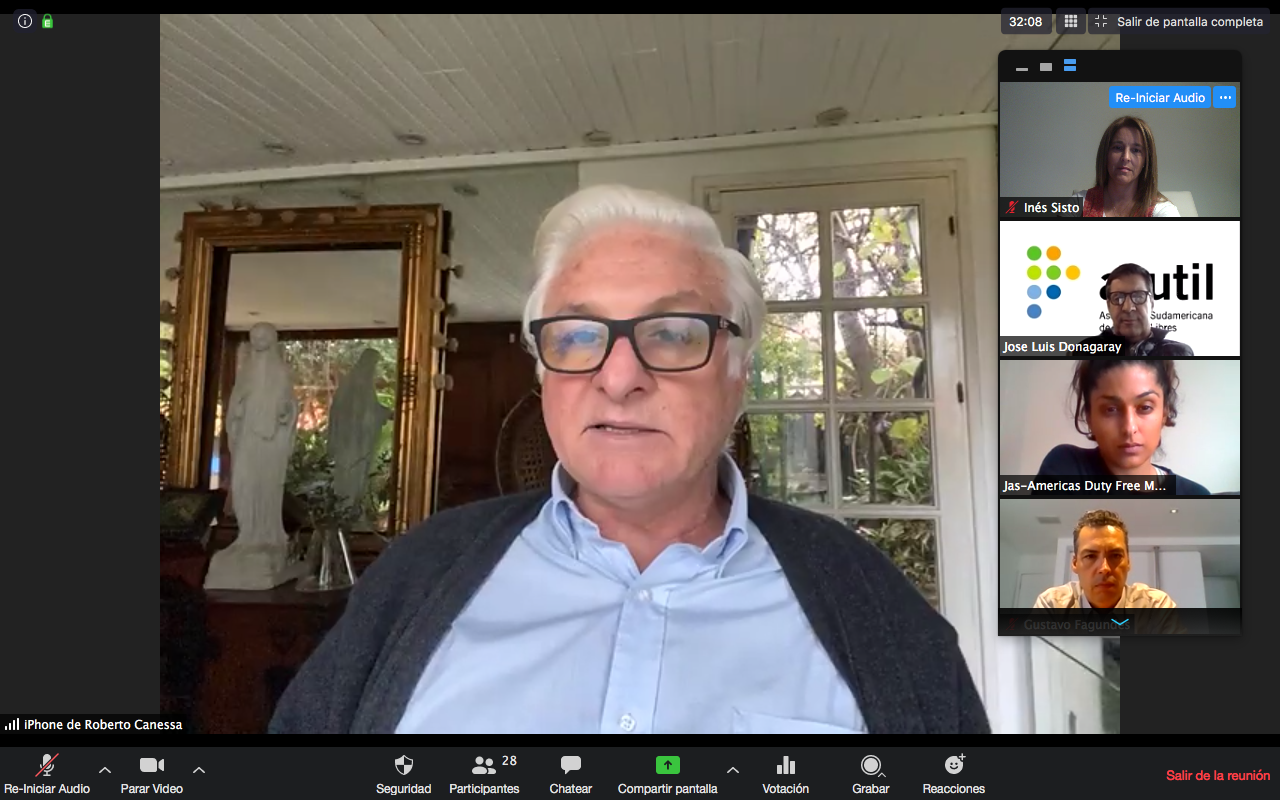Stop camera with Parar Video

click(x=152, y=766)
